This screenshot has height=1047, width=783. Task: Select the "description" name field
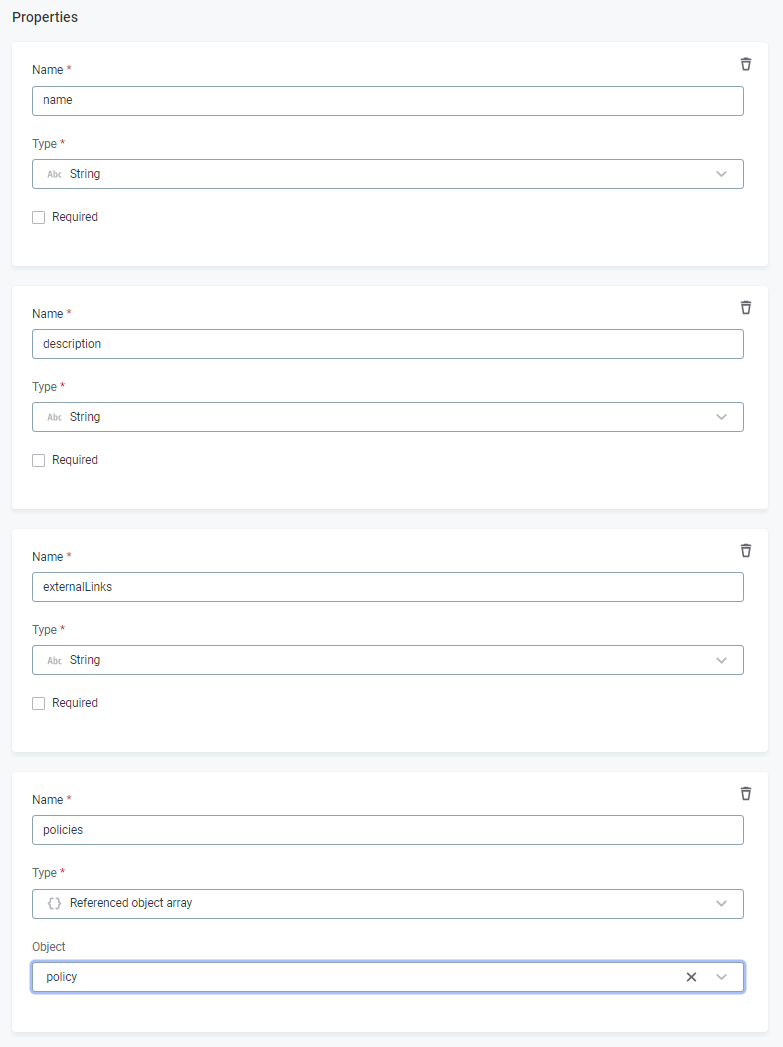coord(388,344)
